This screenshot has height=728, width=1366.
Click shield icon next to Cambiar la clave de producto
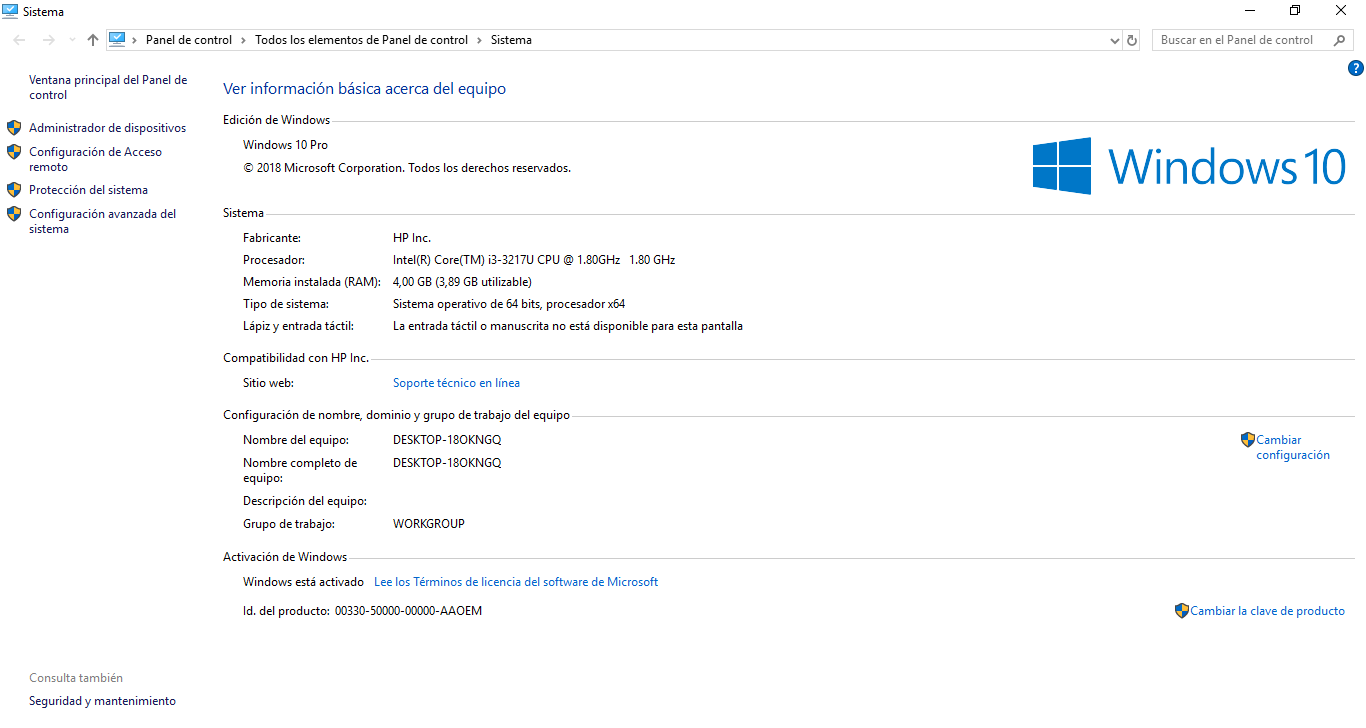[1182, 610]
